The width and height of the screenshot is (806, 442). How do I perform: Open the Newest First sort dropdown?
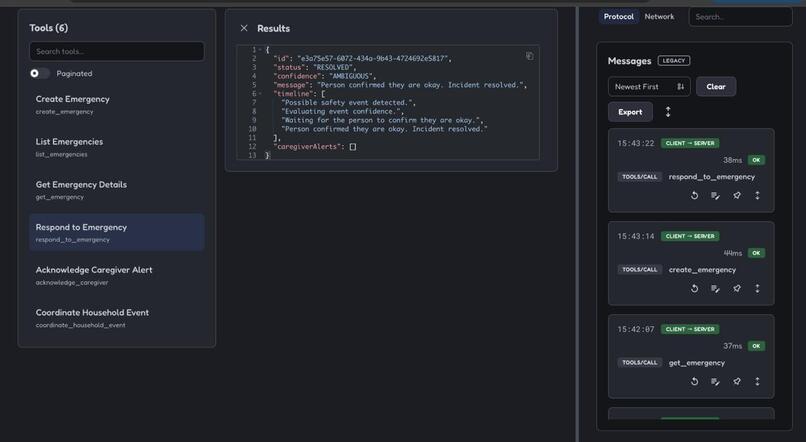click(649, 87)
